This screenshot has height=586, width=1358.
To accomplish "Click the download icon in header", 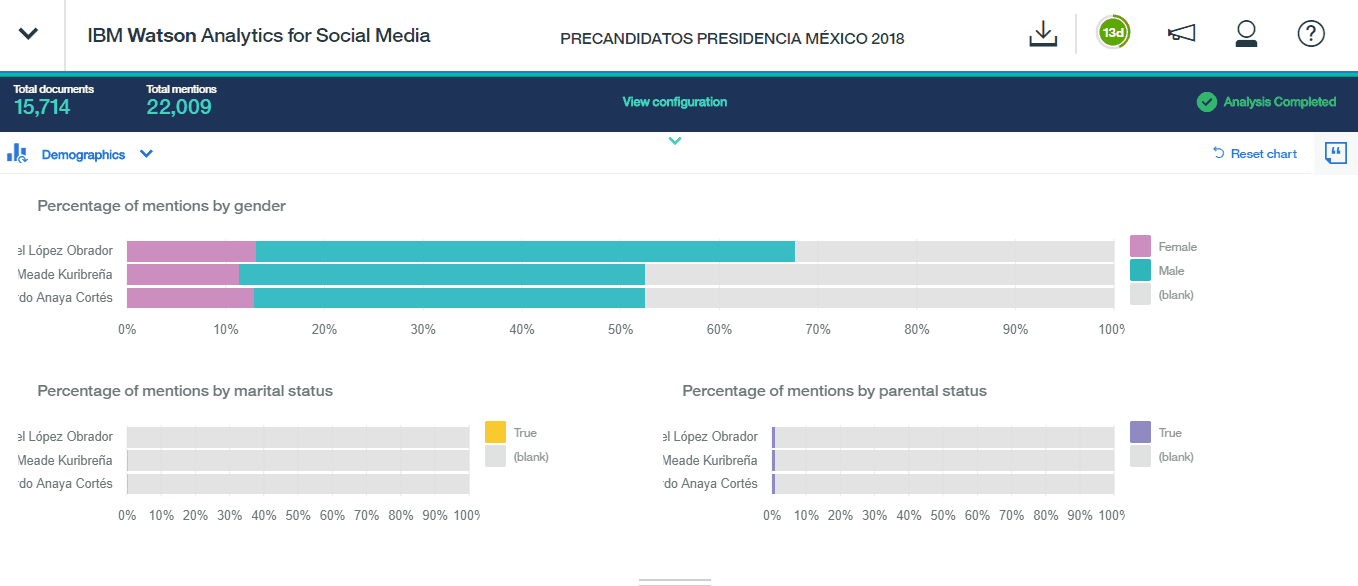I will [x=1043, y=34].
